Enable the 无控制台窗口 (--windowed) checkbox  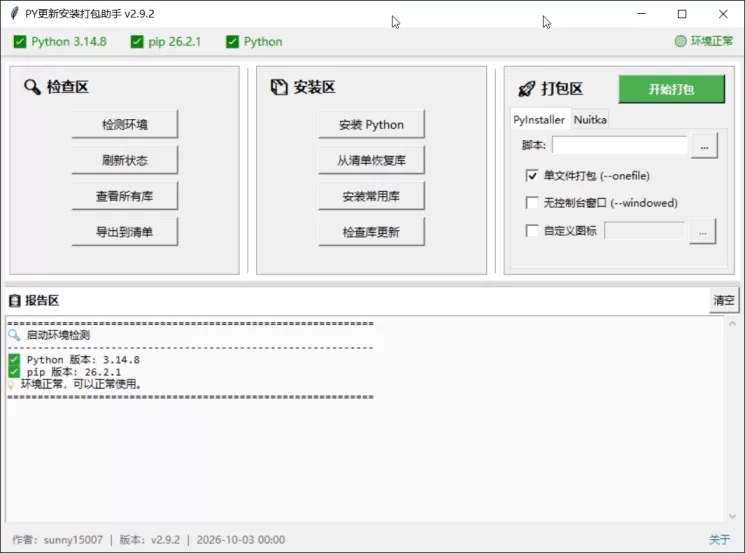532,203
